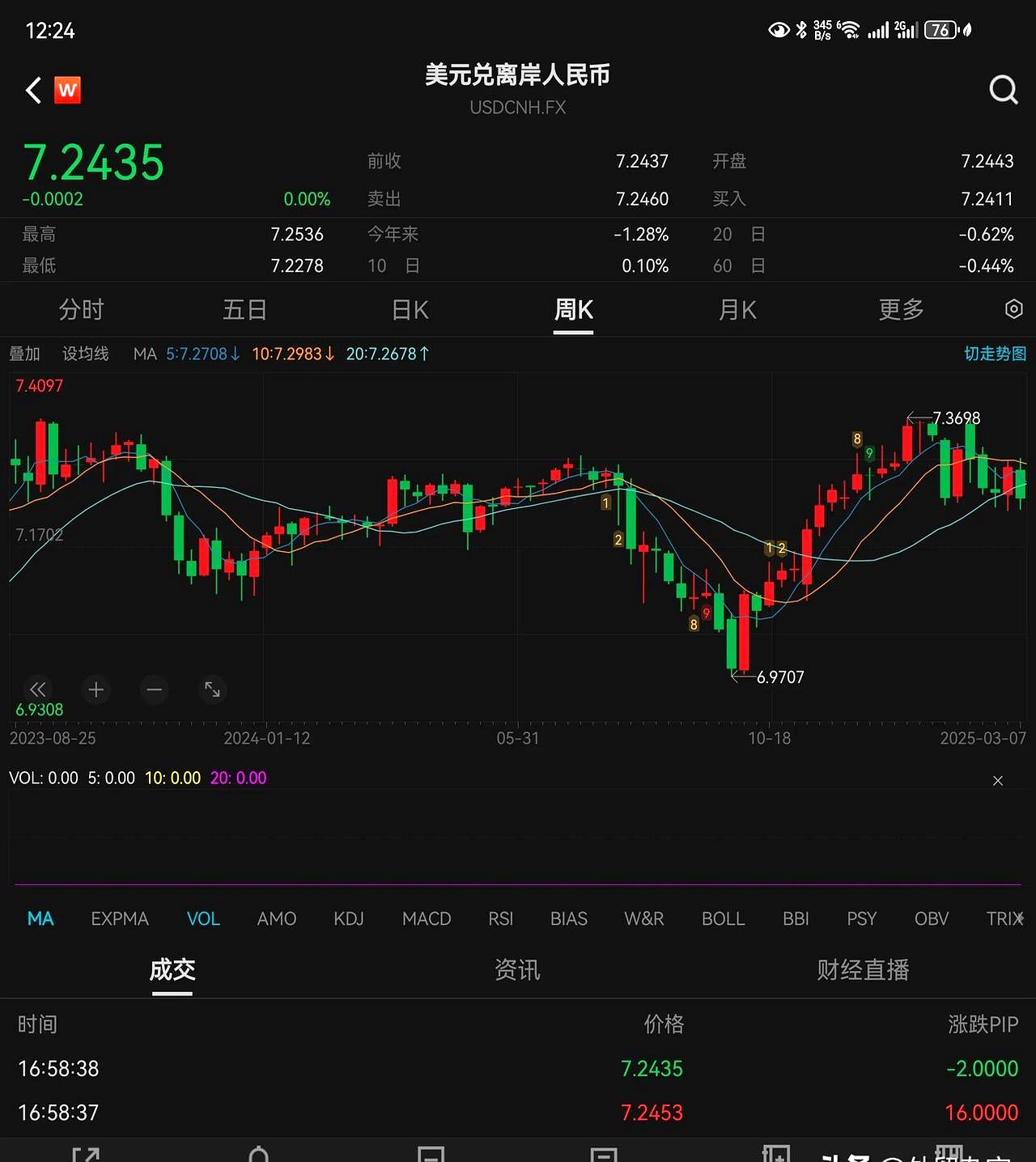Image resolution: width=1036 pixels, height=1162 pixels.
Task: Expand chart to fullscreen icon
Action: [212, 689]
